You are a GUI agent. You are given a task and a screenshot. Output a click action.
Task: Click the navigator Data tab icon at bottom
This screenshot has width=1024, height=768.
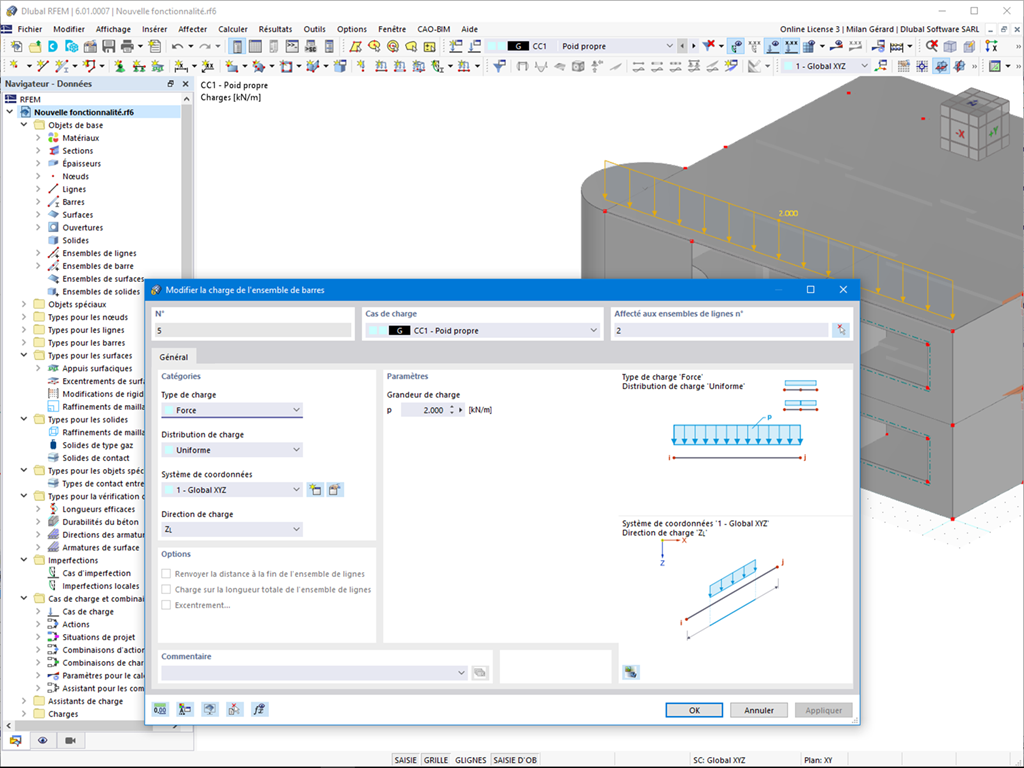click(16, 741)
